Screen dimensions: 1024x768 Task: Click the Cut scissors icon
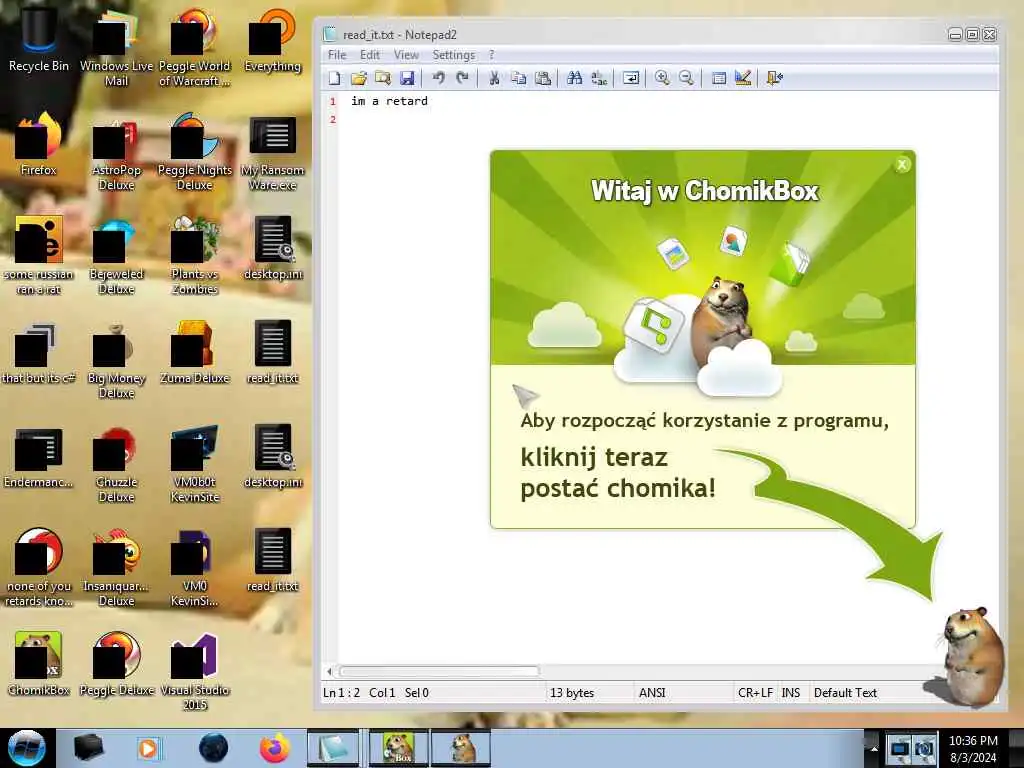coord(494,78)
